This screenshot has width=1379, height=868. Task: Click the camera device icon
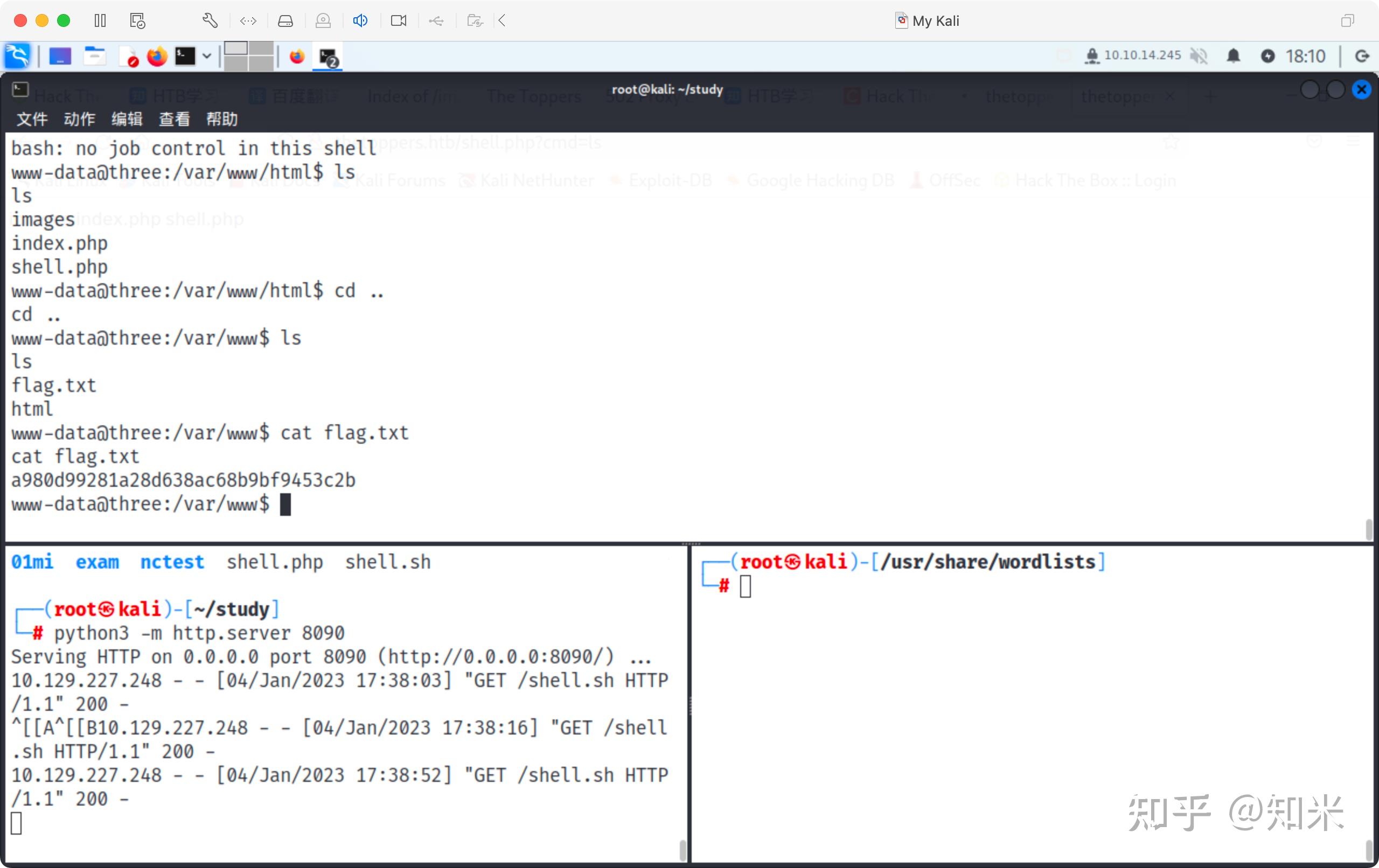[399, 21]
